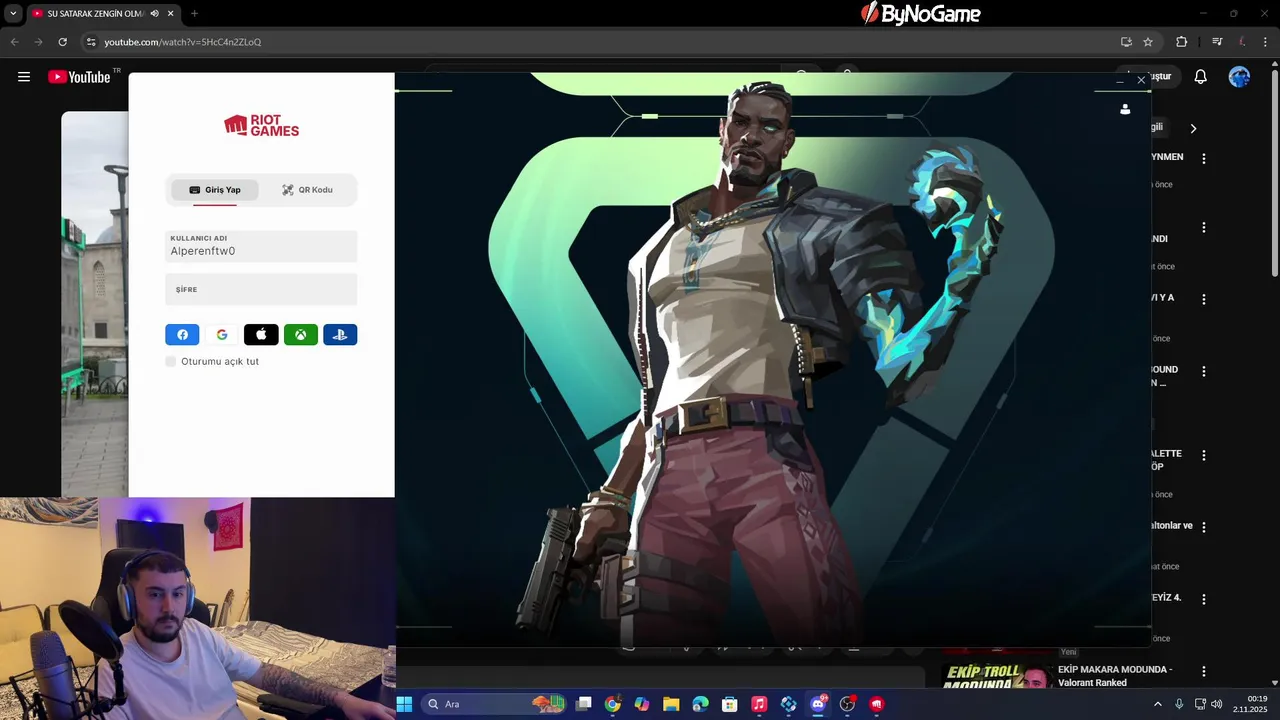Sign in with Facebook icon
Image resolution: width=1280 pixels, height=720 pixels.
pos(182,335)
